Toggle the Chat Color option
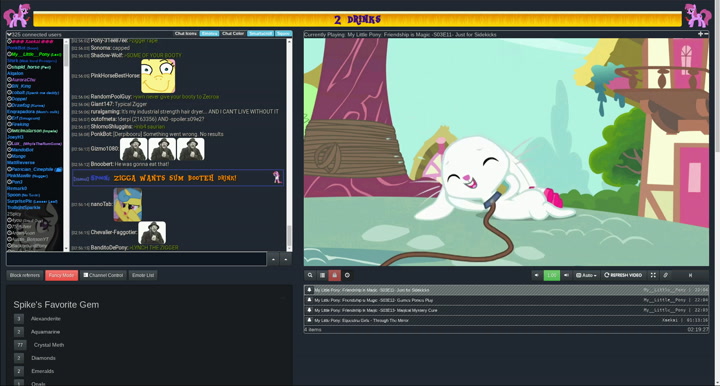 coord(233,34)
